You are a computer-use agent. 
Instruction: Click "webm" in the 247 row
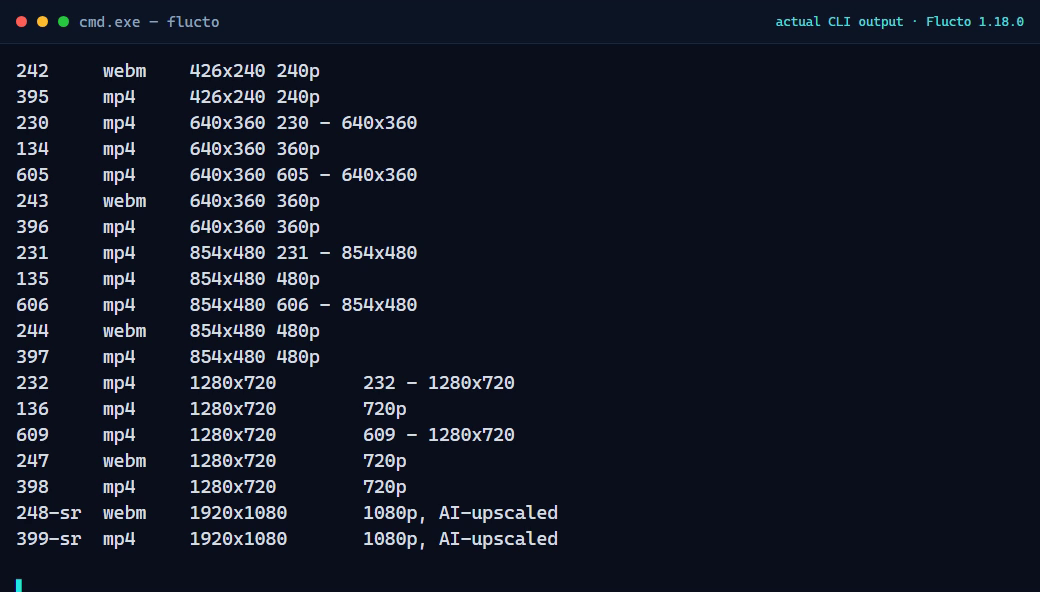click(125, 461)
